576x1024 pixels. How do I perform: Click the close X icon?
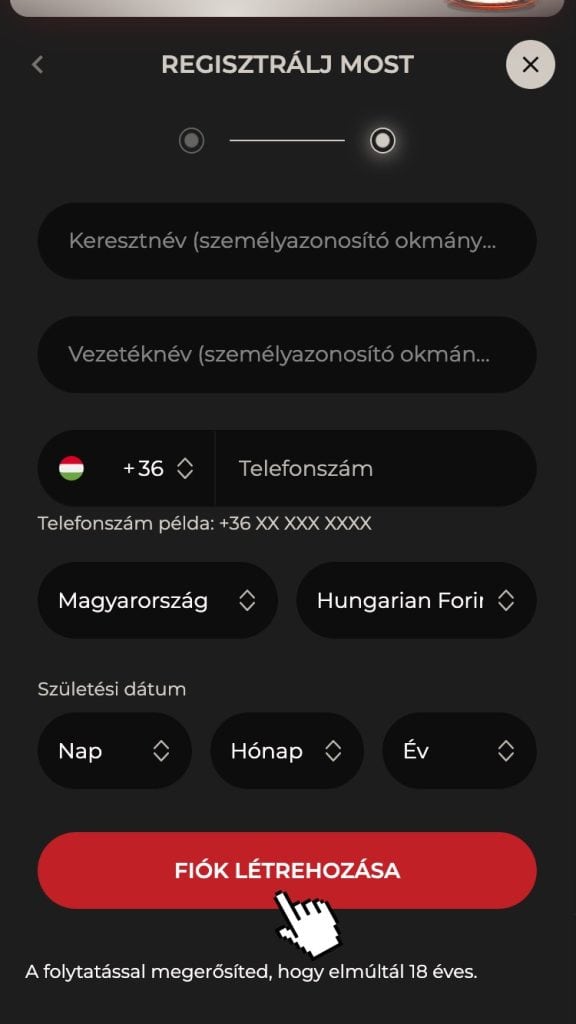coord(530,64)
